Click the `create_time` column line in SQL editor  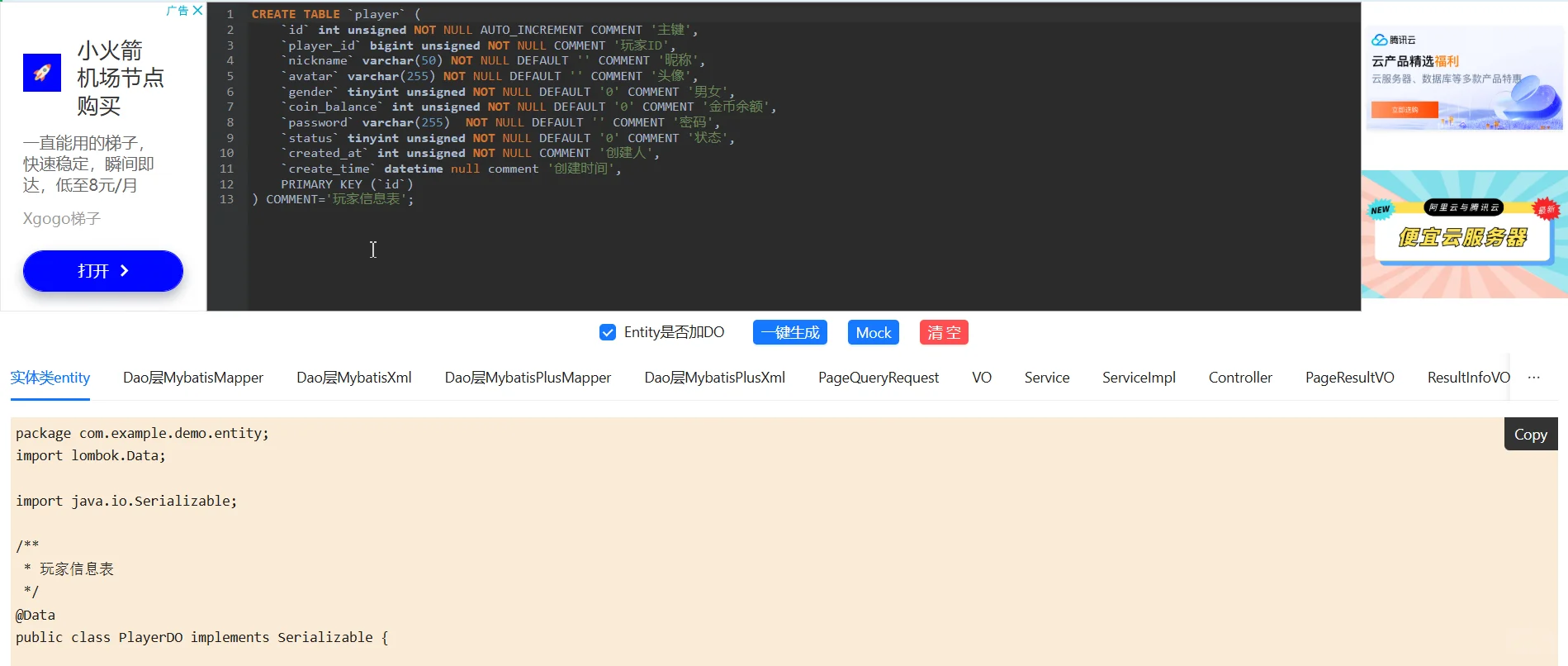451,169
